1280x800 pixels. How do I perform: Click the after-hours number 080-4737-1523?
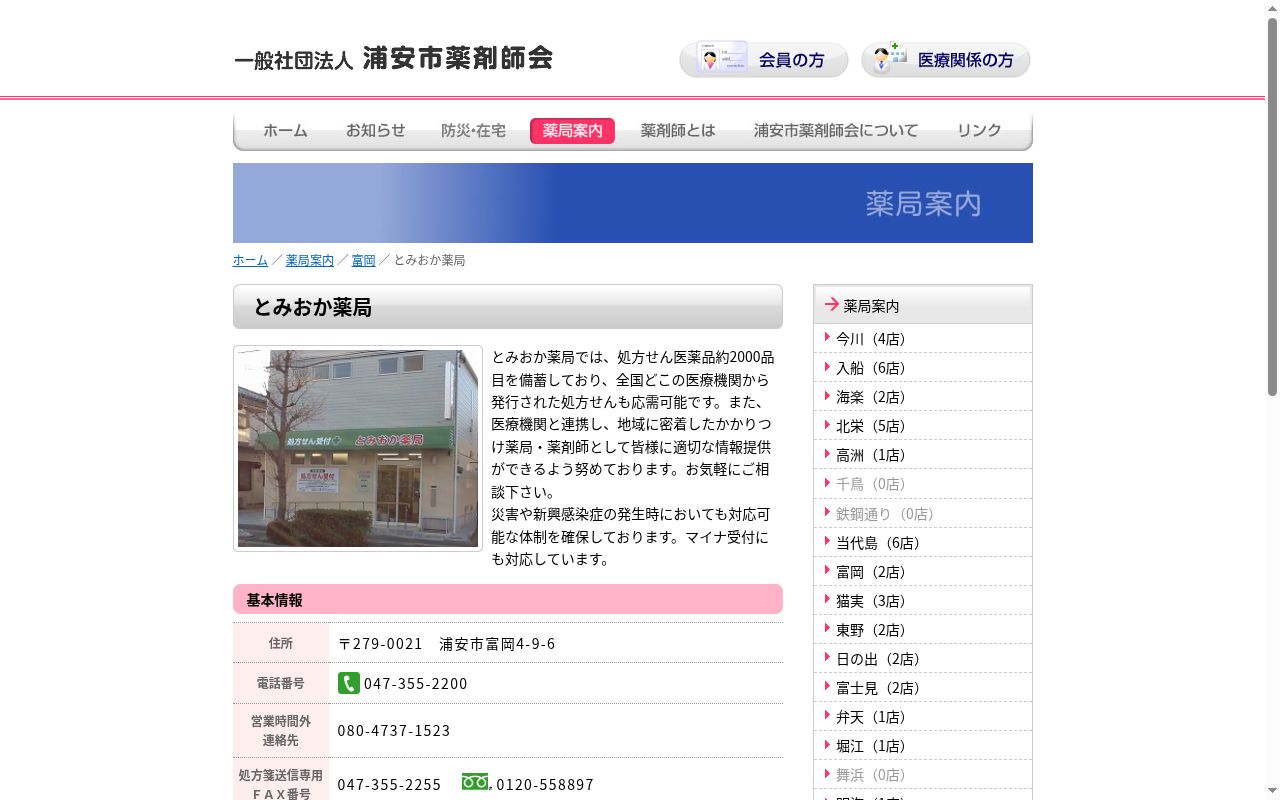[394, 731]
